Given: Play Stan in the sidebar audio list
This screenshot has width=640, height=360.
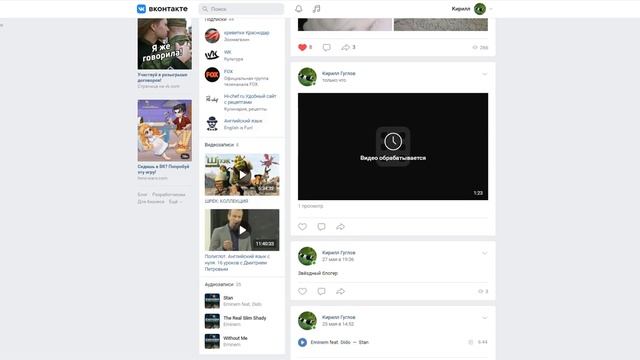Looking at the screenshot, I should pos(212,301).
